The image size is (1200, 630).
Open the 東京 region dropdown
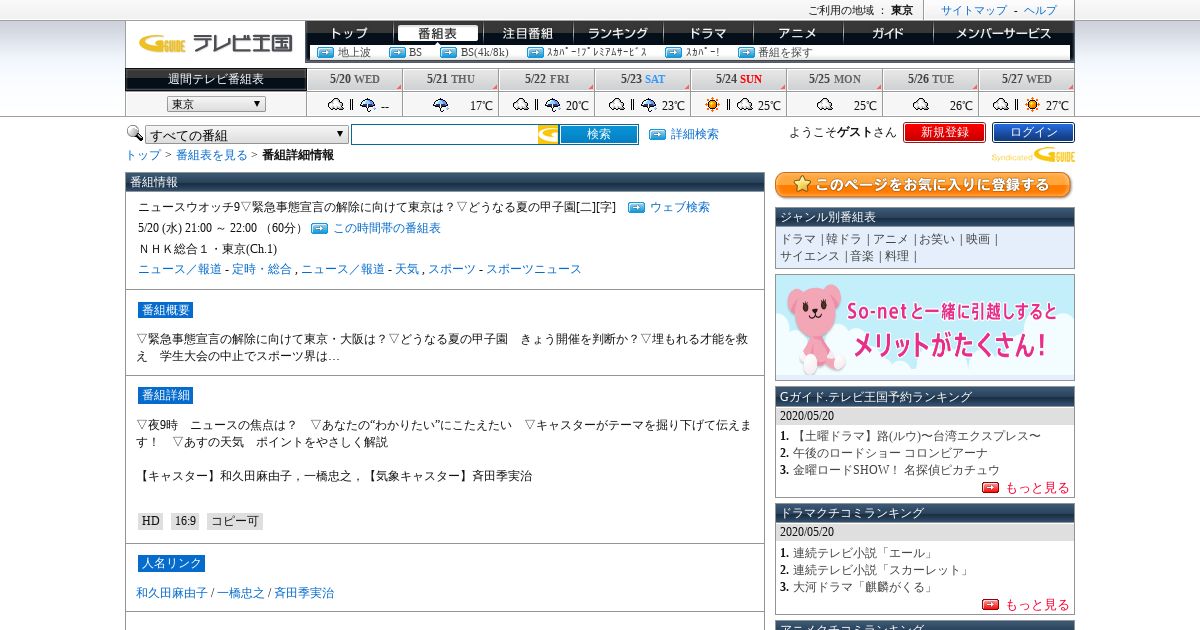(216, 104)
